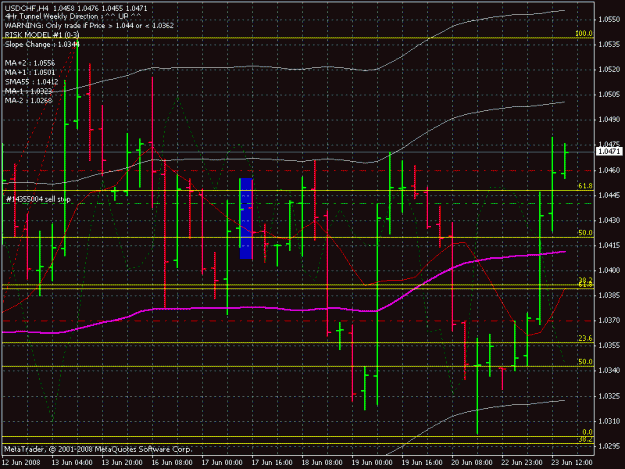Image resolution: width=625 pixels, height=469 pixels.
Task: Select the '19 Jun 00:00' time axis label
Action: pyautogui.click(x=372, y=462)
